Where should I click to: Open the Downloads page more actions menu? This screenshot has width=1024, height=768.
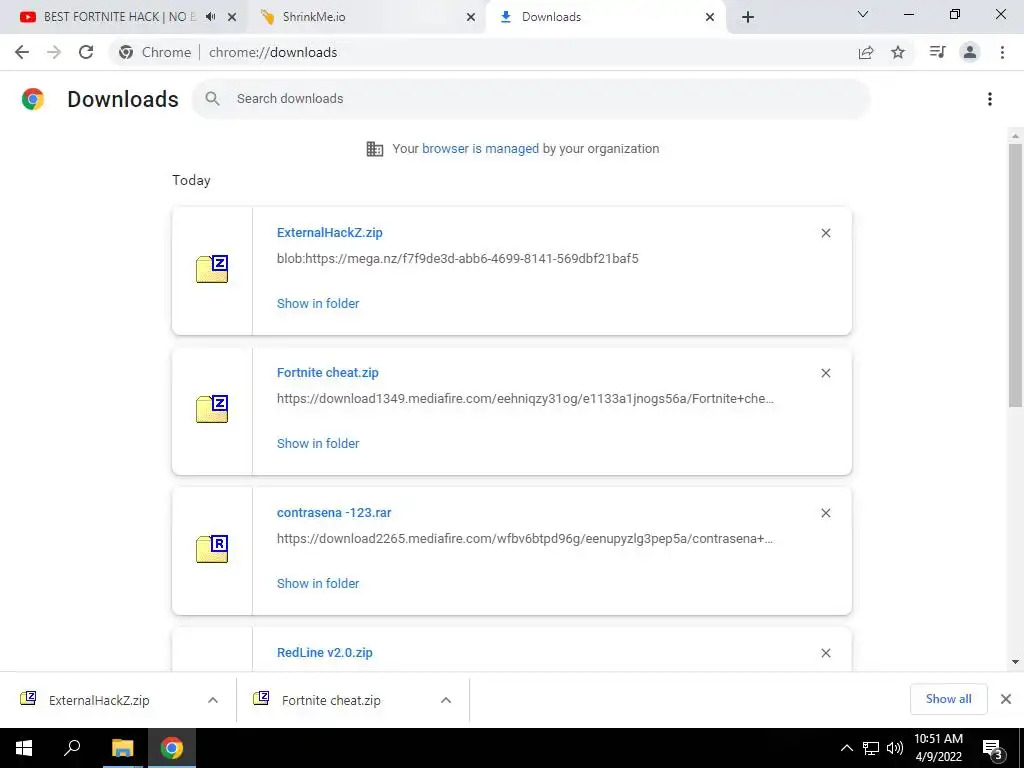tap(990, 99)
